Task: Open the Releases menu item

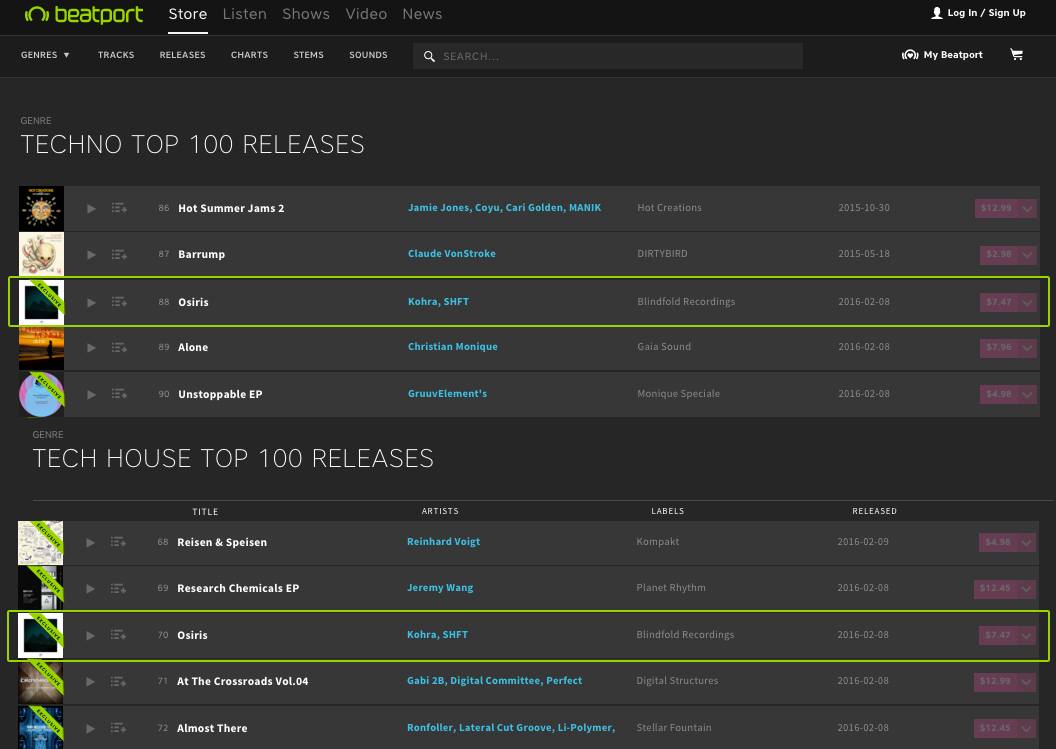Action: click(x=183, y=55)
